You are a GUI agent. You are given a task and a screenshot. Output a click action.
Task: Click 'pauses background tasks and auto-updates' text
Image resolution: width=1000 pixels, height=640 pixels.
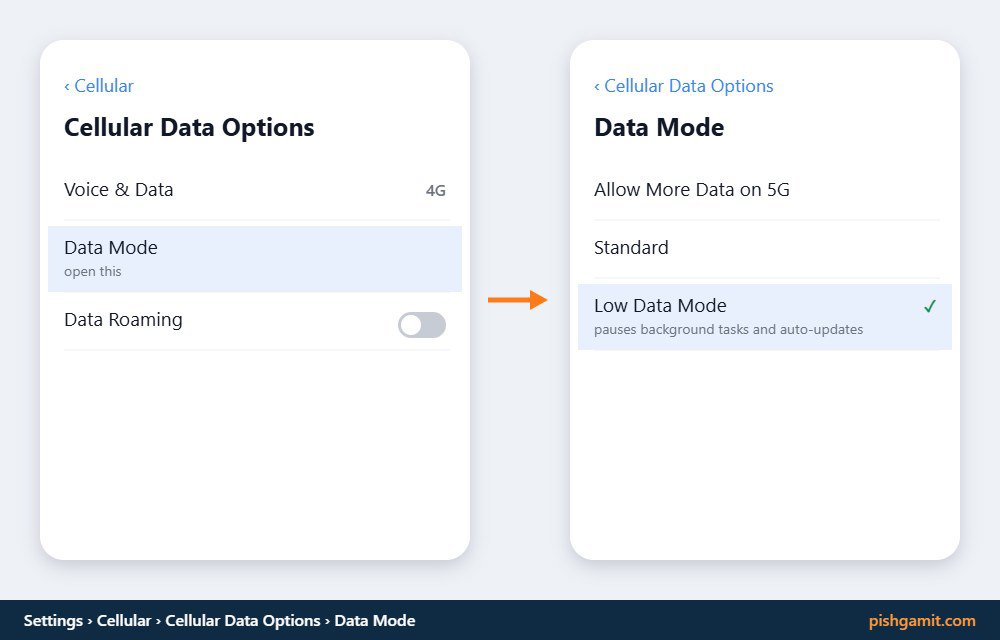coord(728,330)
